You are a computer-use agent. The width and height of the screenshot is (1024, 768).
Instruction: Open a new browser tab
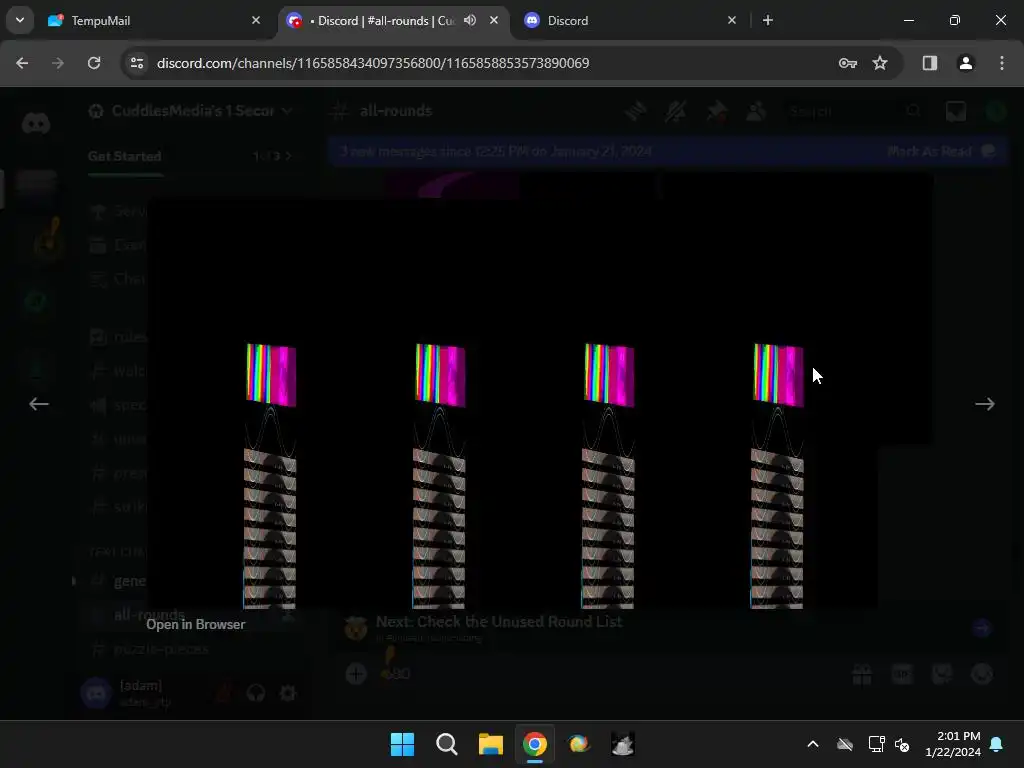tap(768, 20)
